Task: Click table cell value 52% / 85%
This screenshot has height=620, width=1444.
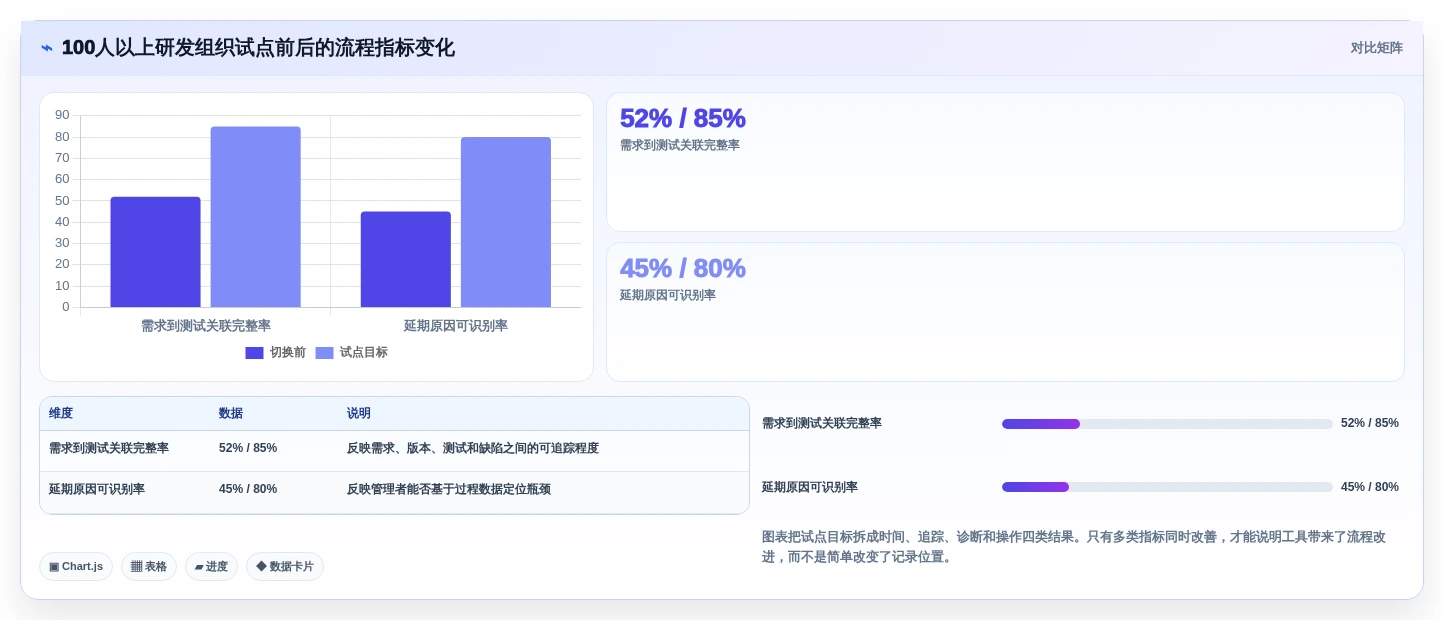Action: tap(248, 448)
